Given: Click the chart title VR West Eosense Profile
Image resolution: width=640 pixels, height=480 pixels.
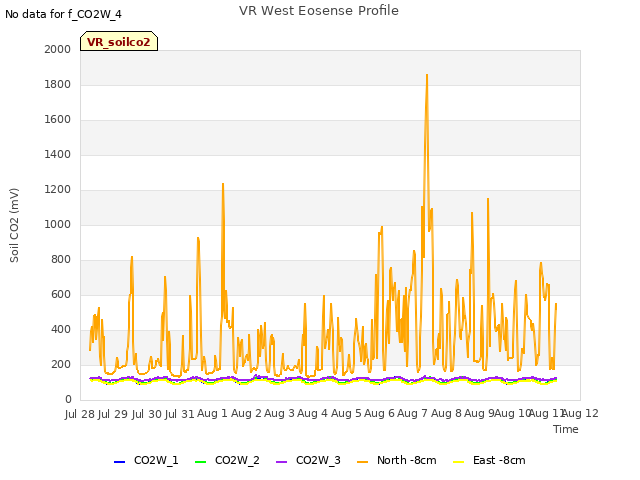Looking at the screenshot, I should pos(319,11).
